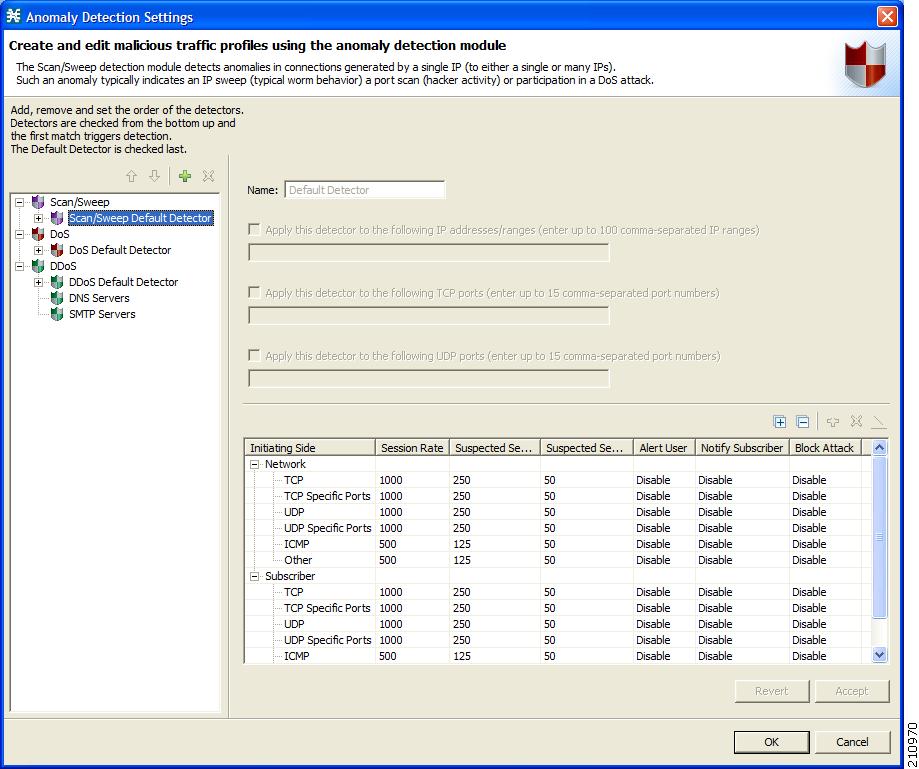Screen dimensions: 919x769
Task: Enable applying detector to specific IP addresses
Action: tap(256, 230)
